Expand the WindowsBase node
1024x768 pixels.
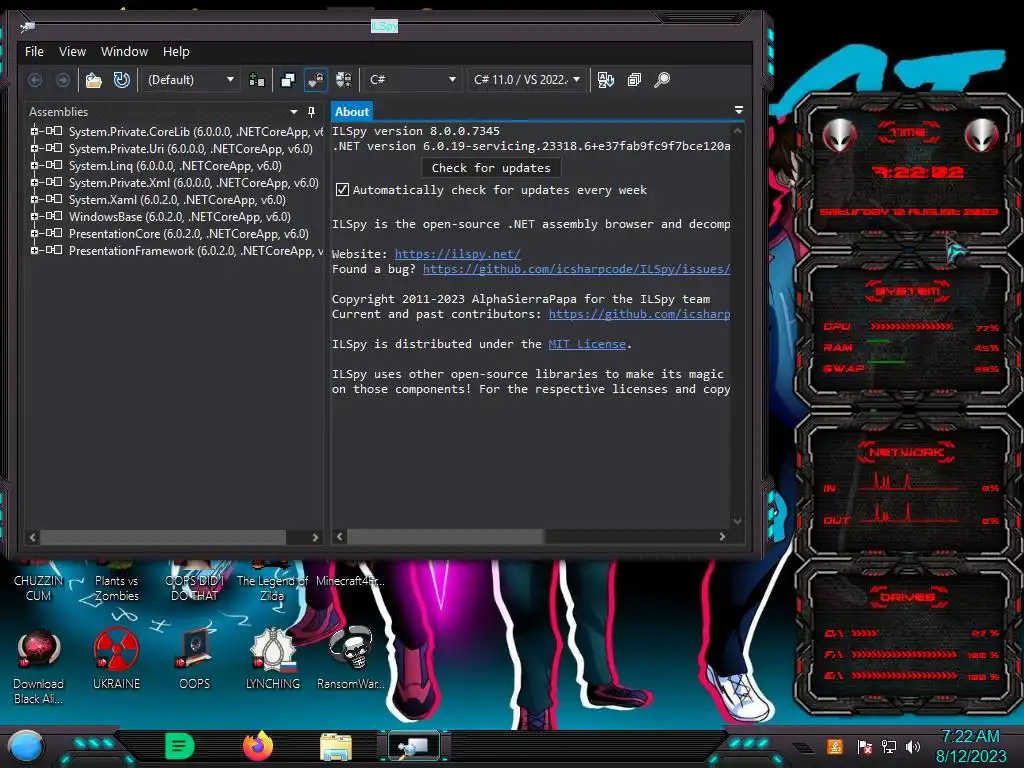(x=34, y=216)
